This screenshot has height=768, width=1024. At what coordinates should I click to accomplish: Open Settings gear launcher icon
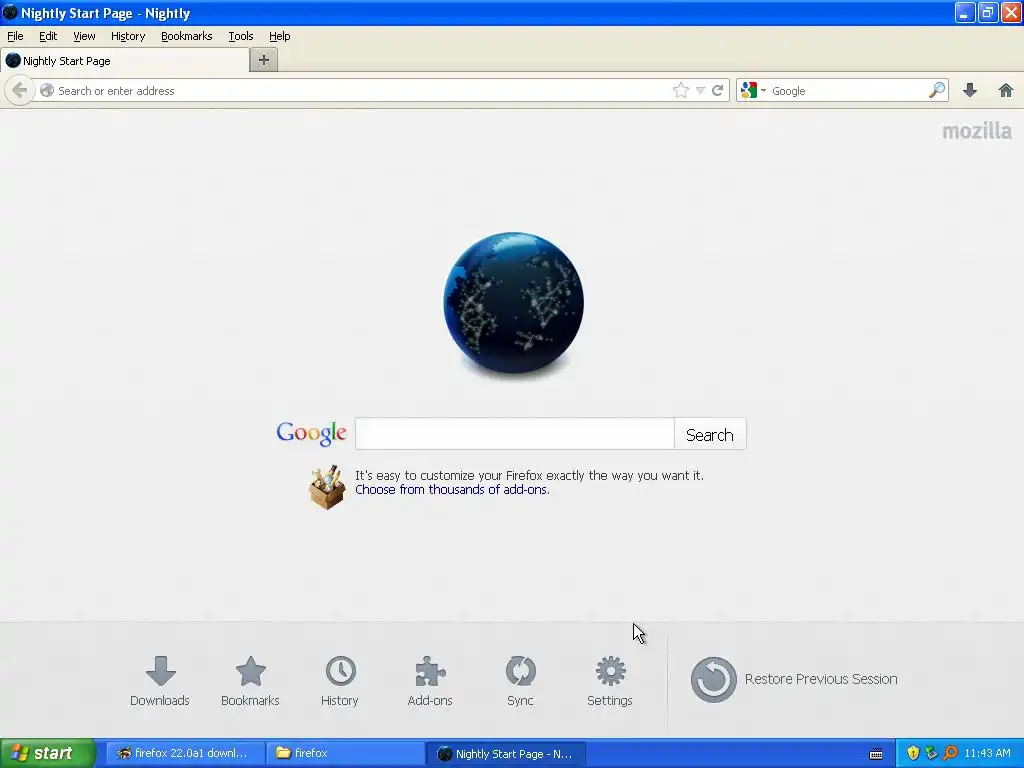(610, 681)
